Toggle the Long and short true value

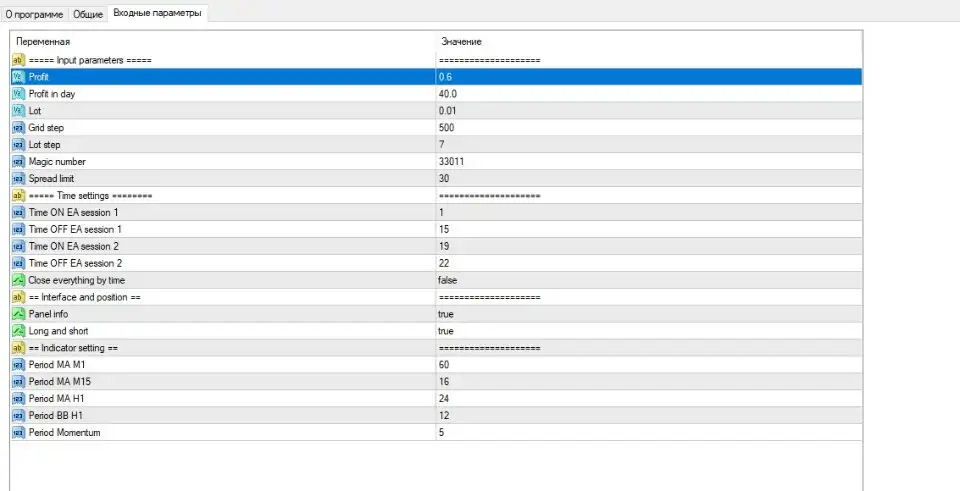(x=446, y=331)
